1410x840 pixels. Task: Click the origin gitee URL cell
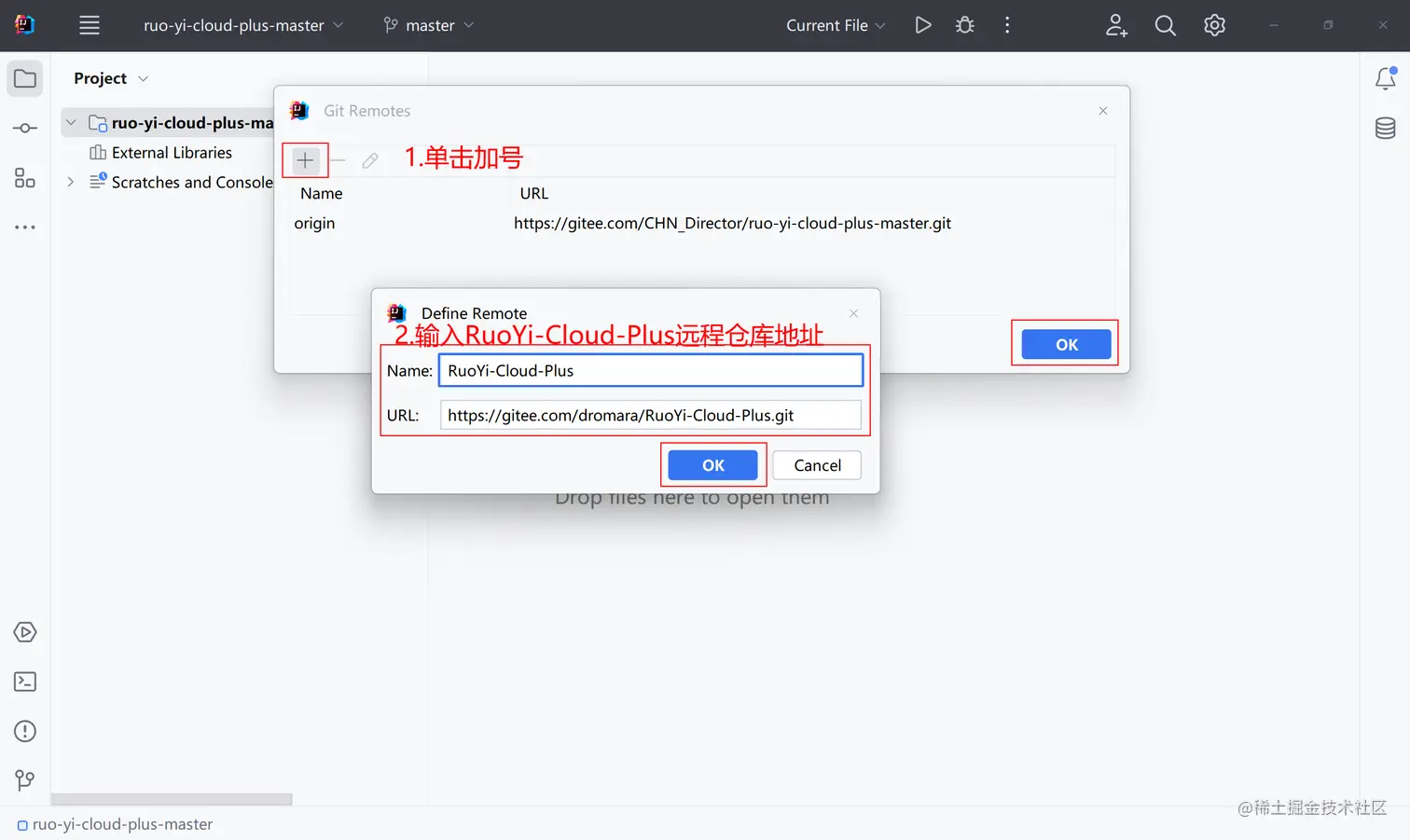pyautogui.click(x=732, y=223)
